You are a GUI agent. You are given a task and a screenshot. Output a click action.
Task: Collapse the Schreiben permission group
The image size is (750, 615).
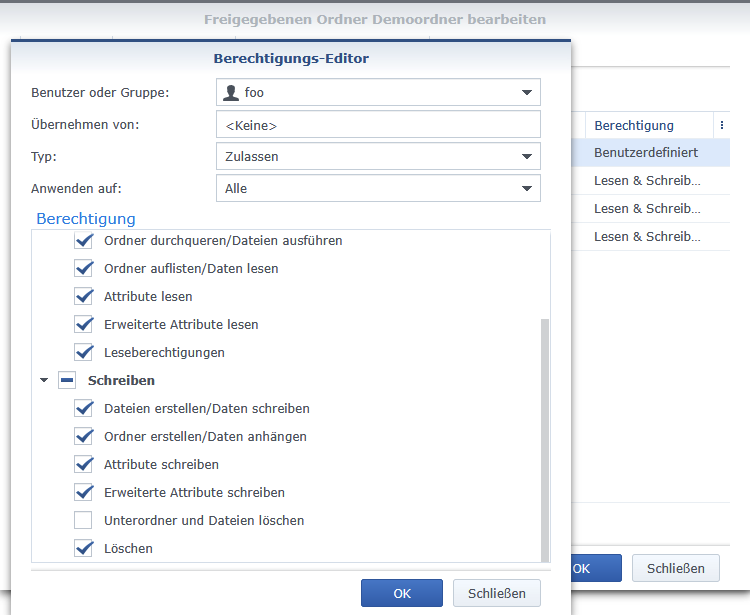(x=44, y=381)
